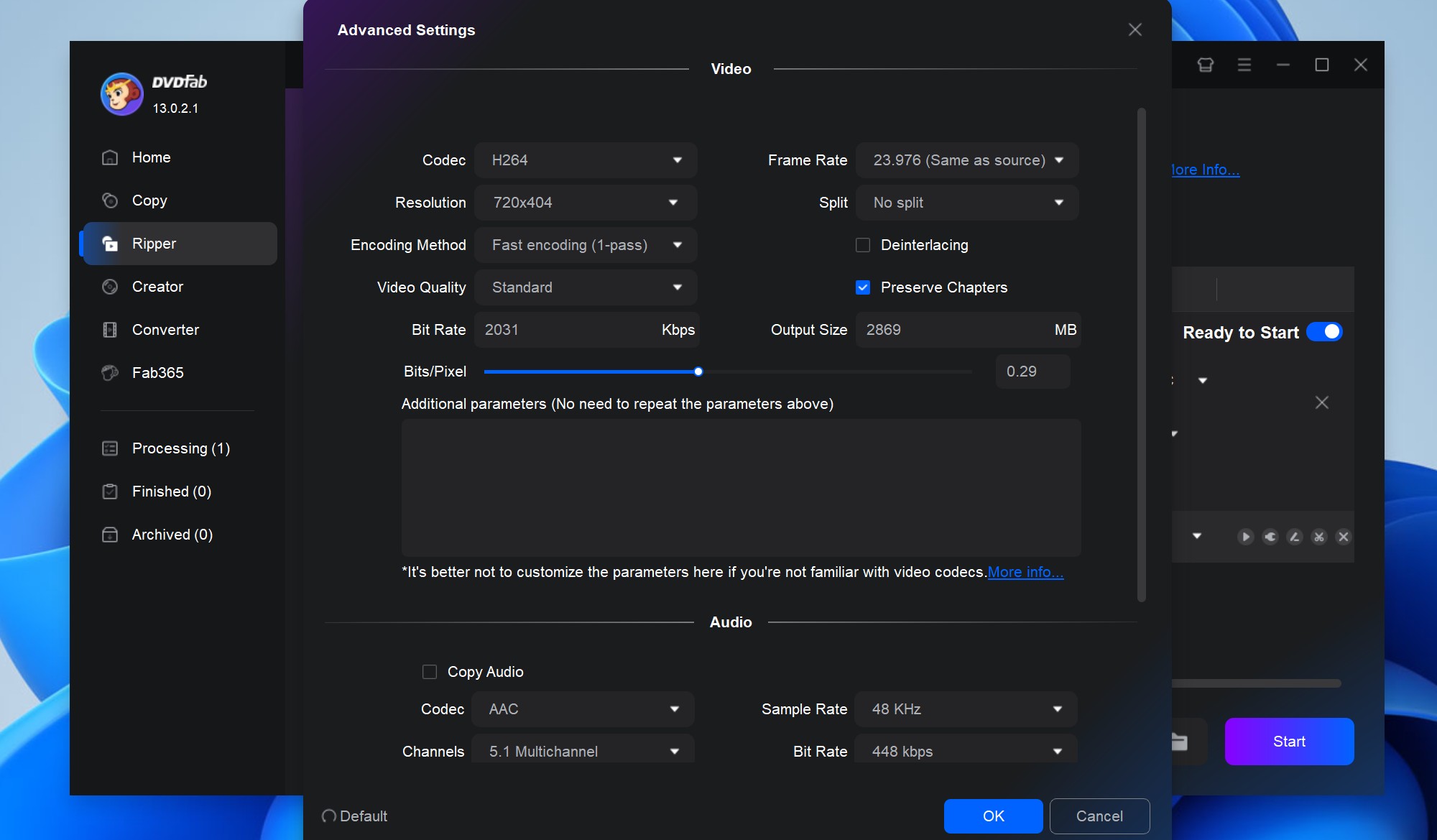Toggle the Copy Audio checkbox
The height and width of the screenshot is (840, 1437).
point(430,671)
